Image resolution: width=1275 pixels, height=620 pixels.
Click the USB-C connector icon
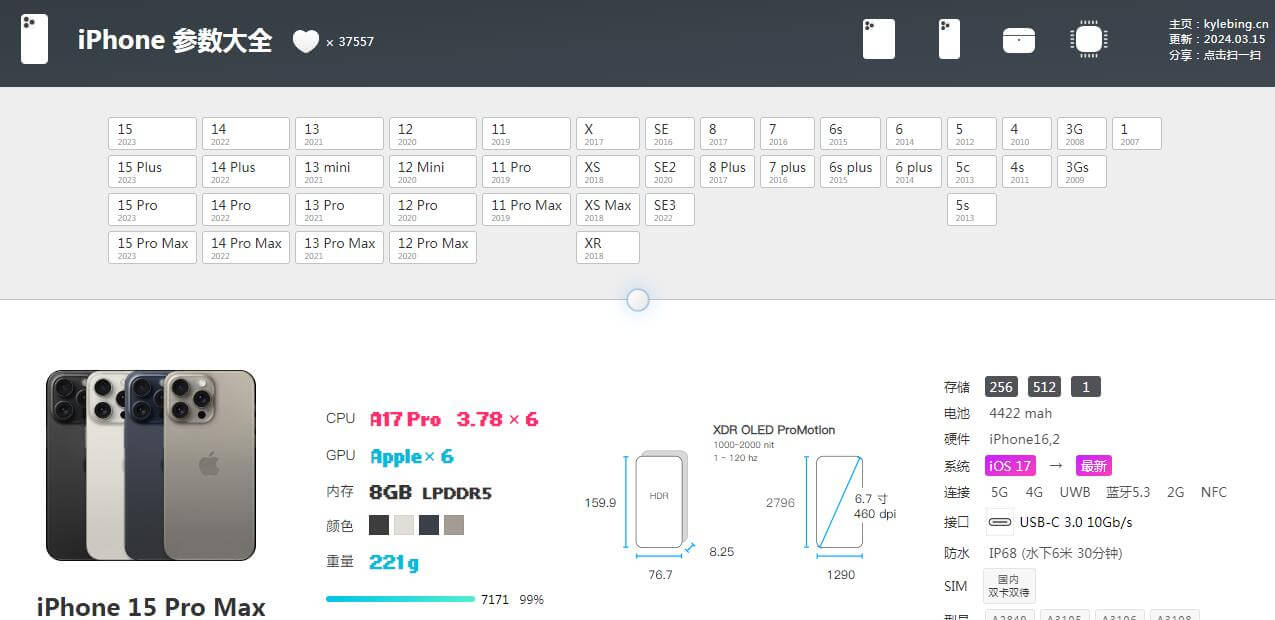pos(999,522)
